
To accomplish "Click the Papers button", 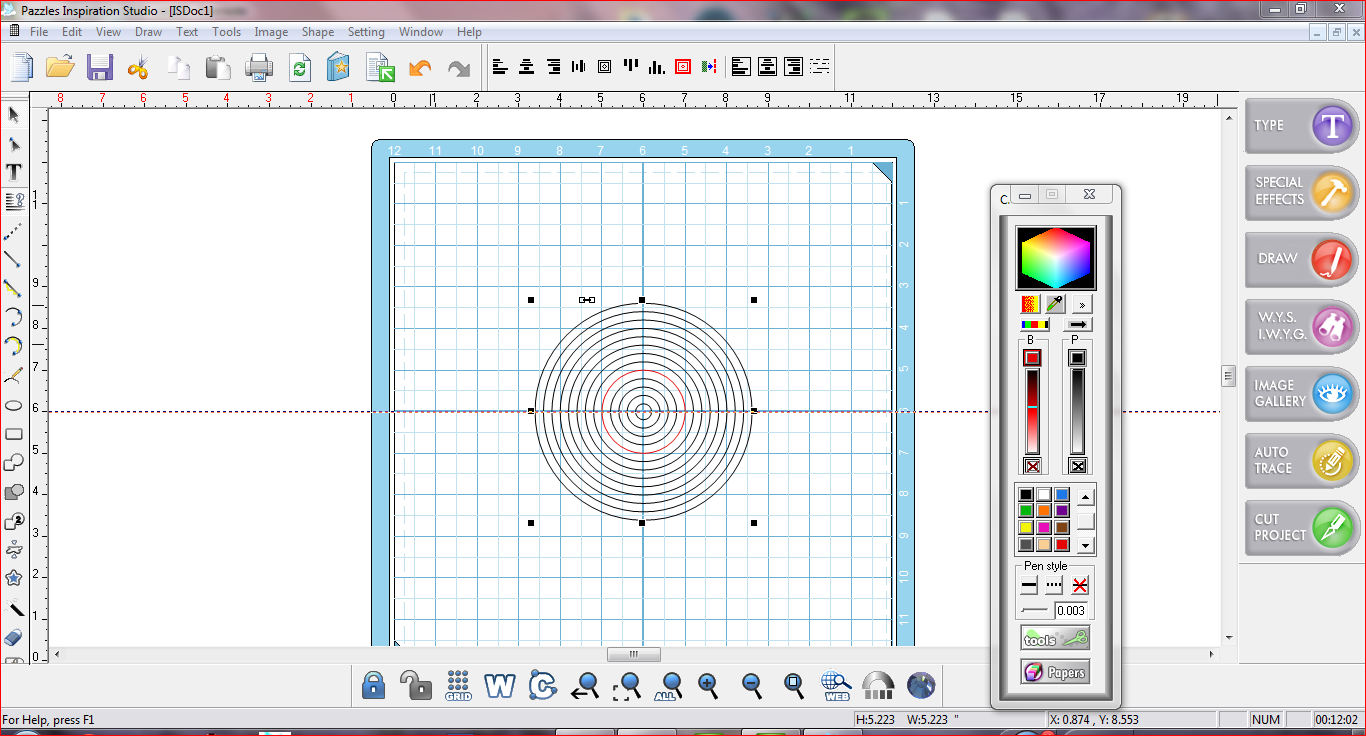I will [x=1055, y=672].
